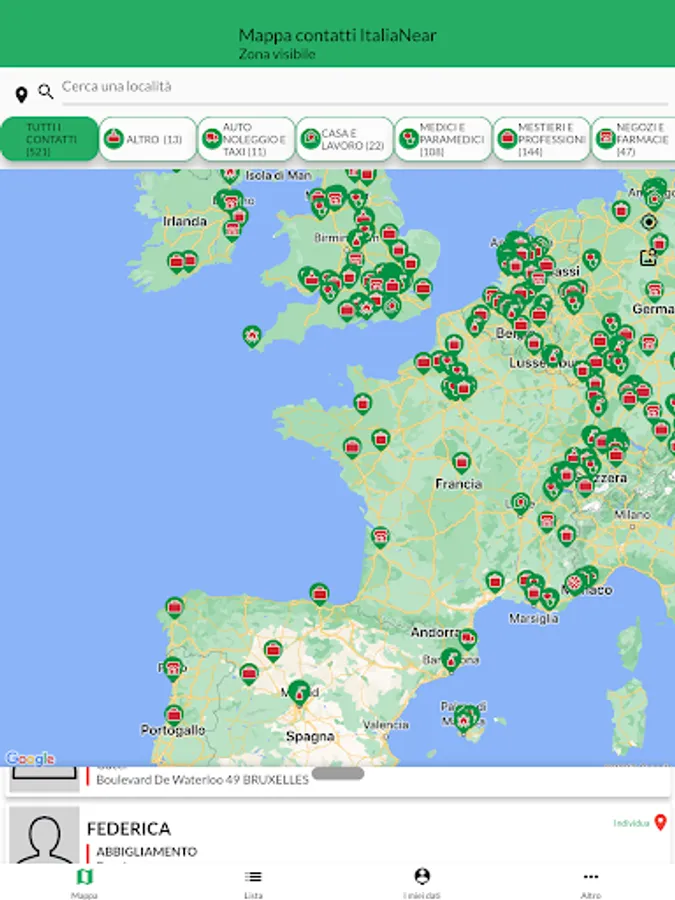This screenshot has height=900, width=675.
Task: Filter by 'Mestieri e professioni (144)'
Action: coord(542,139)
